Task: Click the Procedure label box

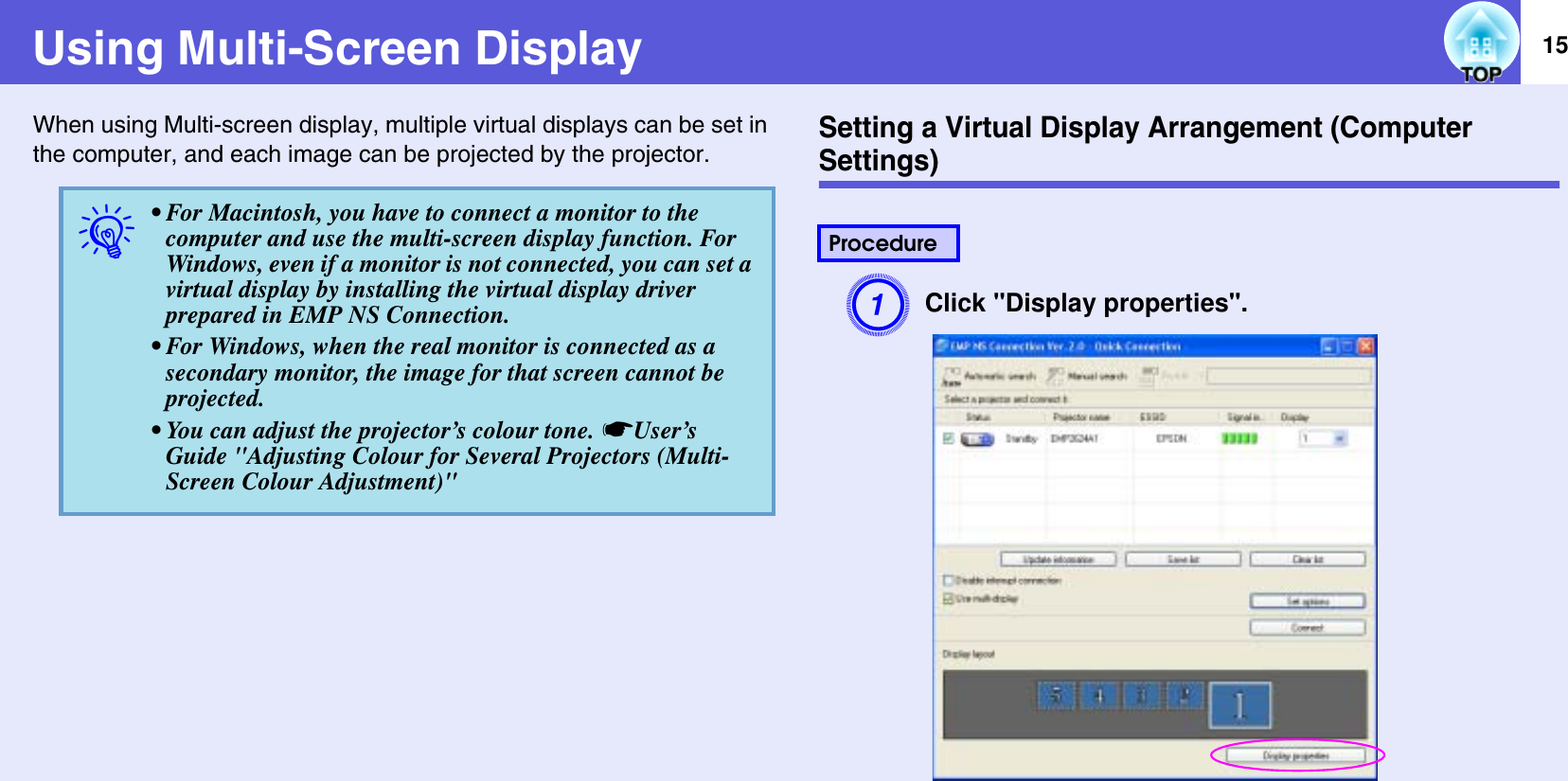Action: pyautogui.click(x=888, y=243)
